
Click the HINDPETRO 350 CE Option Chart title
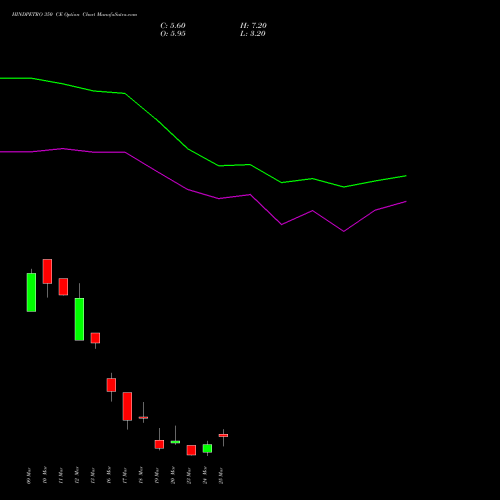pyautogui.click(x=74, y=14)
